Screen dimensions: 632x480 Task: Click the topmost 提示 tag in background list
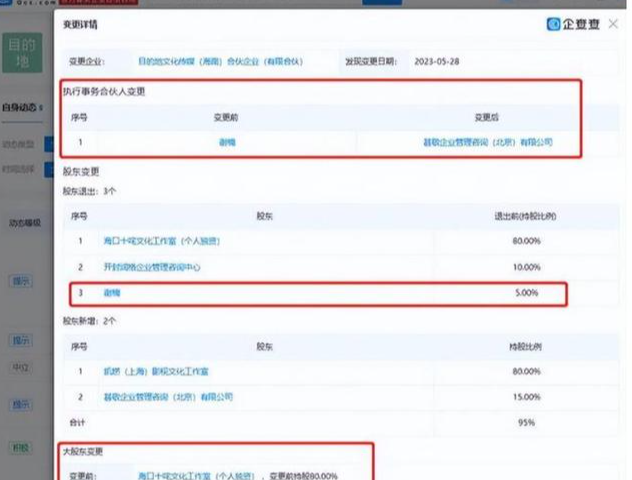click(21, 281)
